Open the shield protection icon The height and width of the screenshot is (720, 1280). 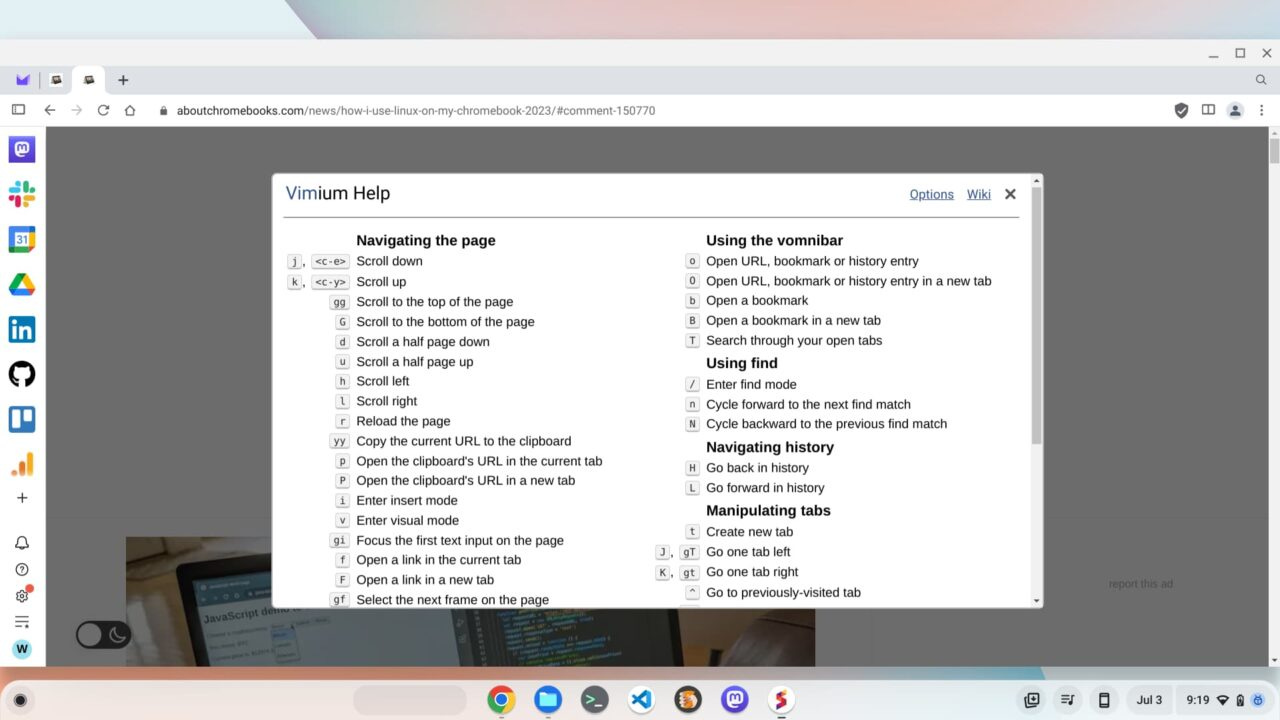pos(1181,110)
